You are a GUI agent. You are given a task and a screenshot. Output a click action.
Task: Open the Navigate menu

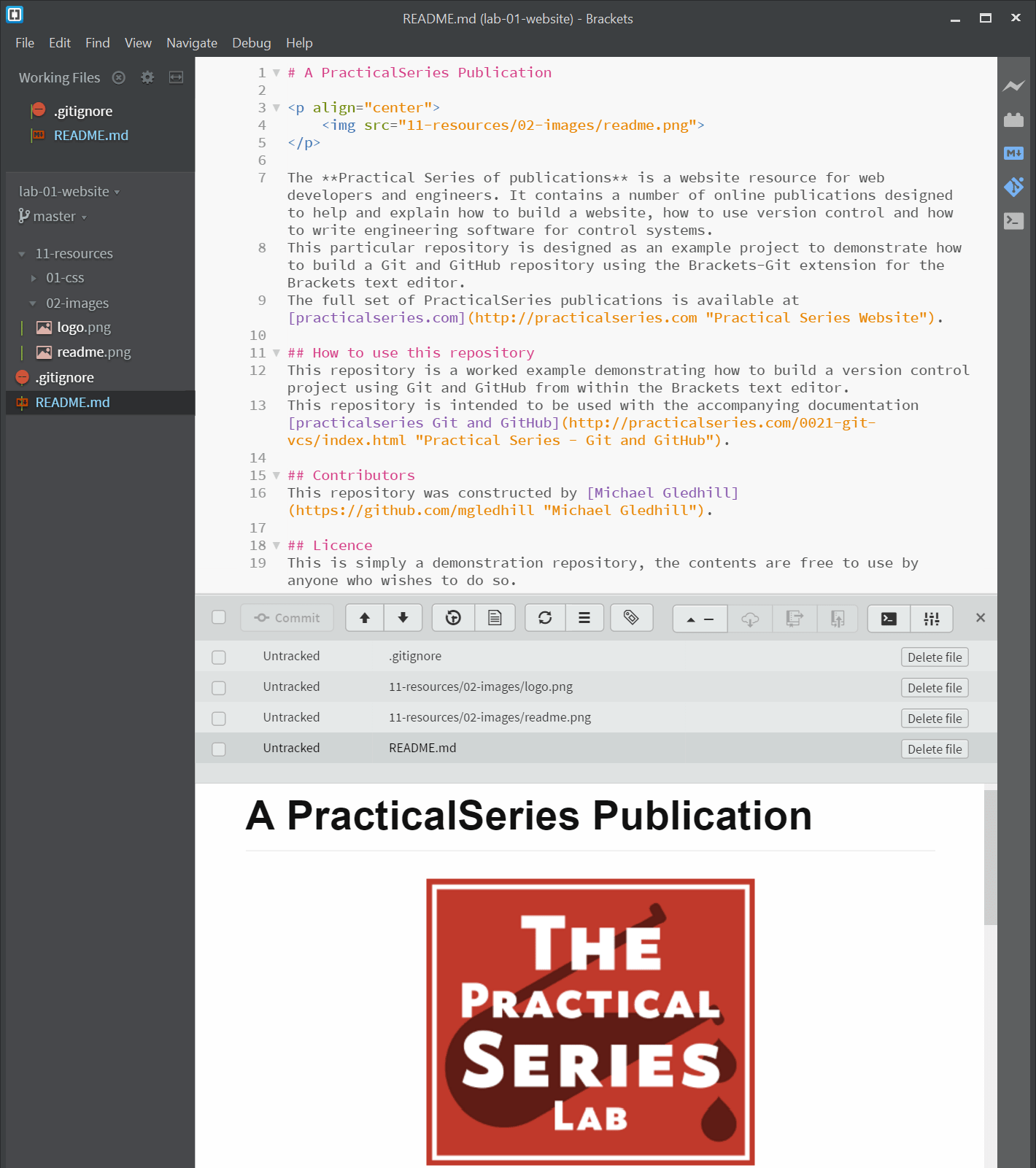click(192, 43)
